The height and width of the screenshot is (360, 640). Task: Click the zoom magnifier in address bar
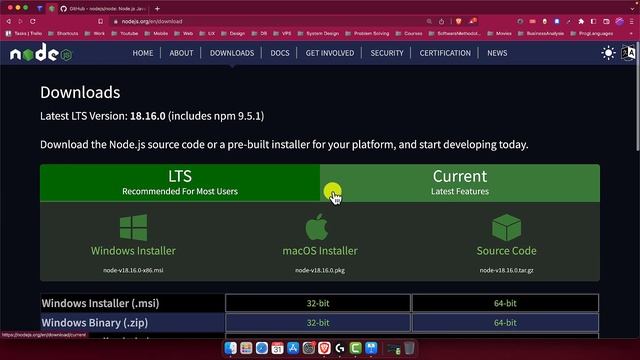coord(429,21)
